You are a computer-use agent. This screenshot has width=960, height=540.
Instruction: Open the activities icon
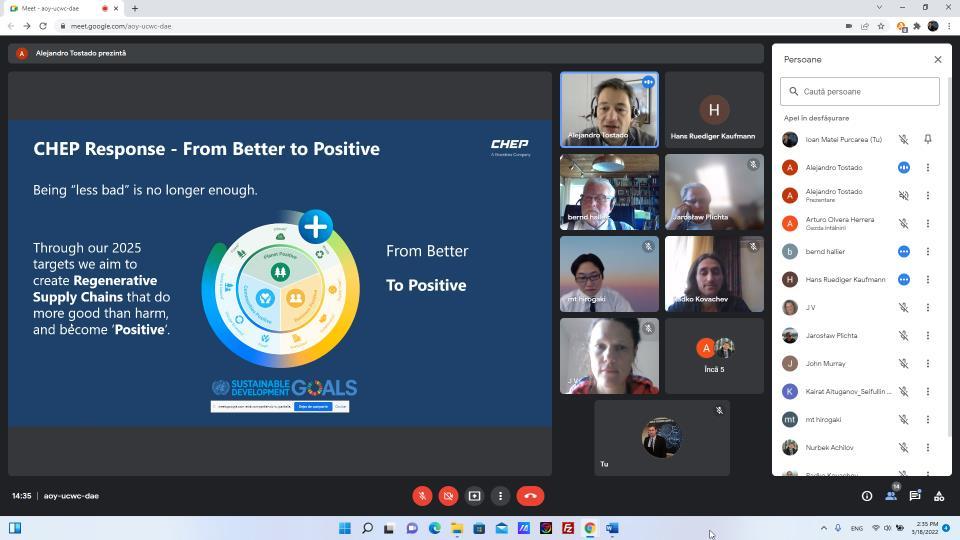coord(939,496)
